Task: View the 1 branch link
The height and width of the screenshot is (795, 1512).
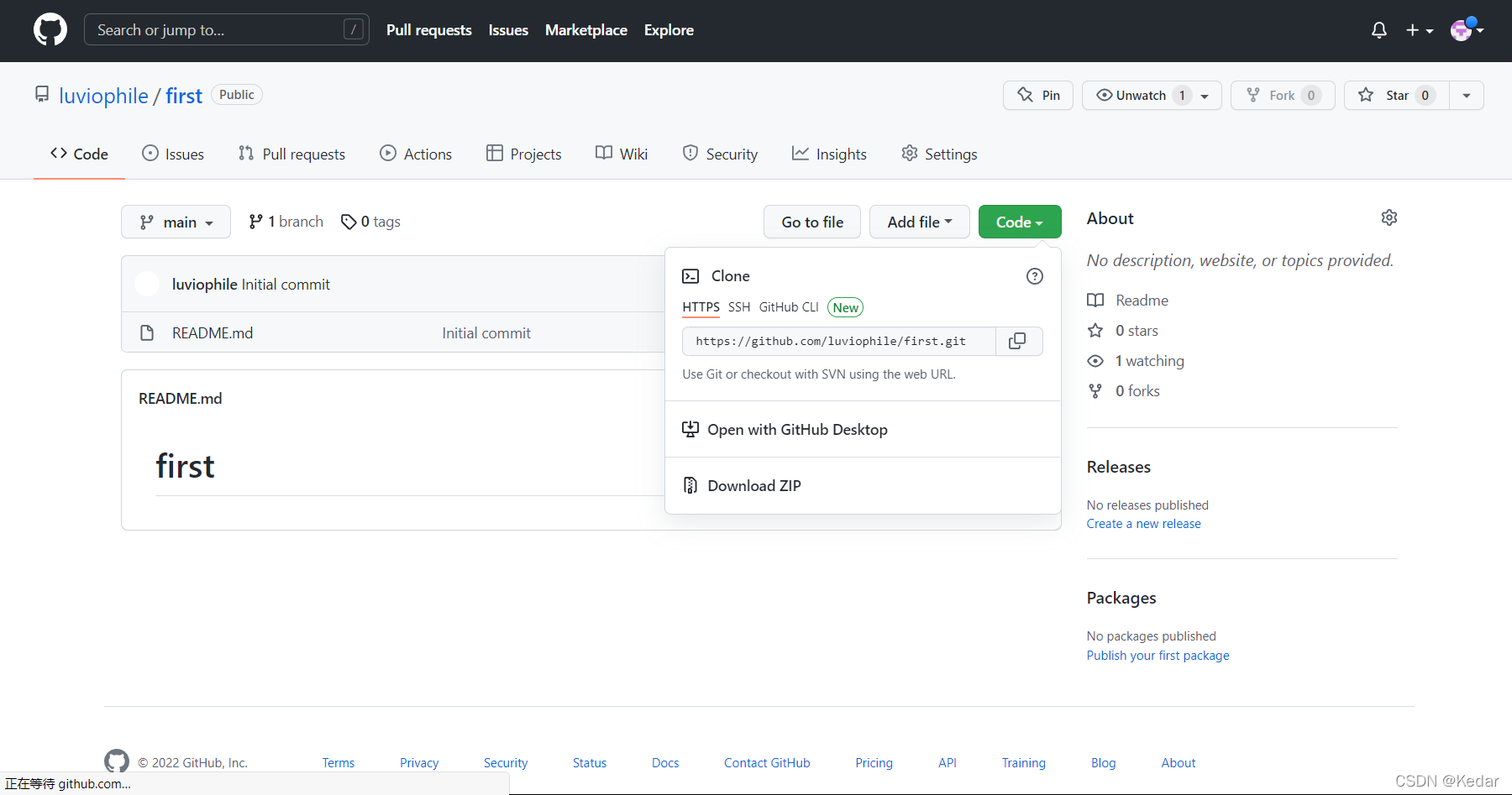Action: click(x=286, y=222)
